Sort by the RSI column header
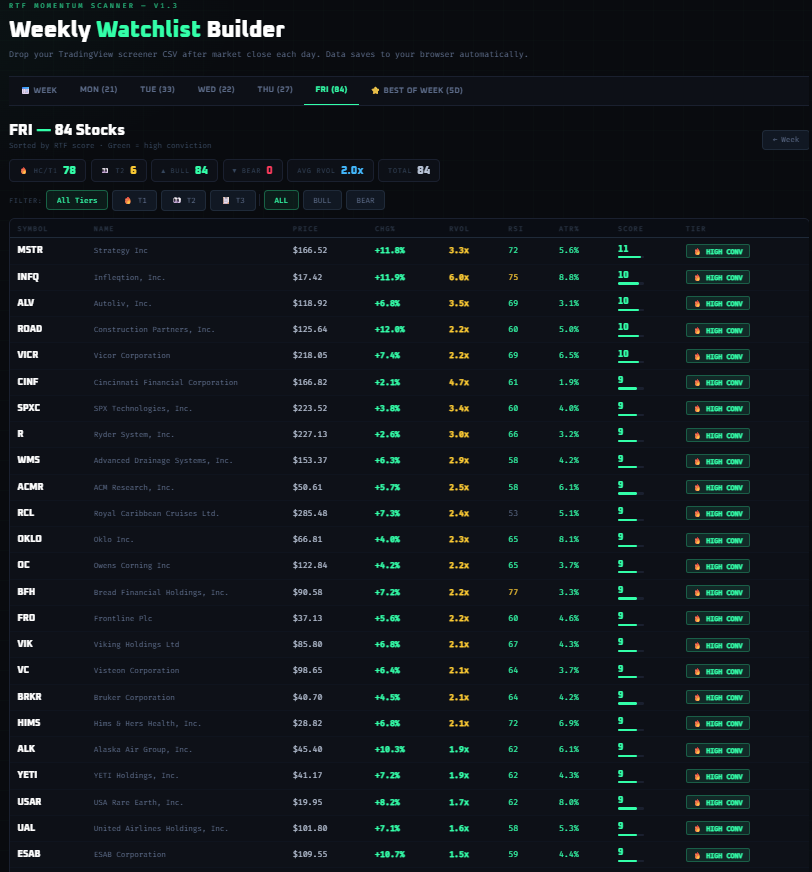The height and width of the screenshot is (872, 812). 515,229
